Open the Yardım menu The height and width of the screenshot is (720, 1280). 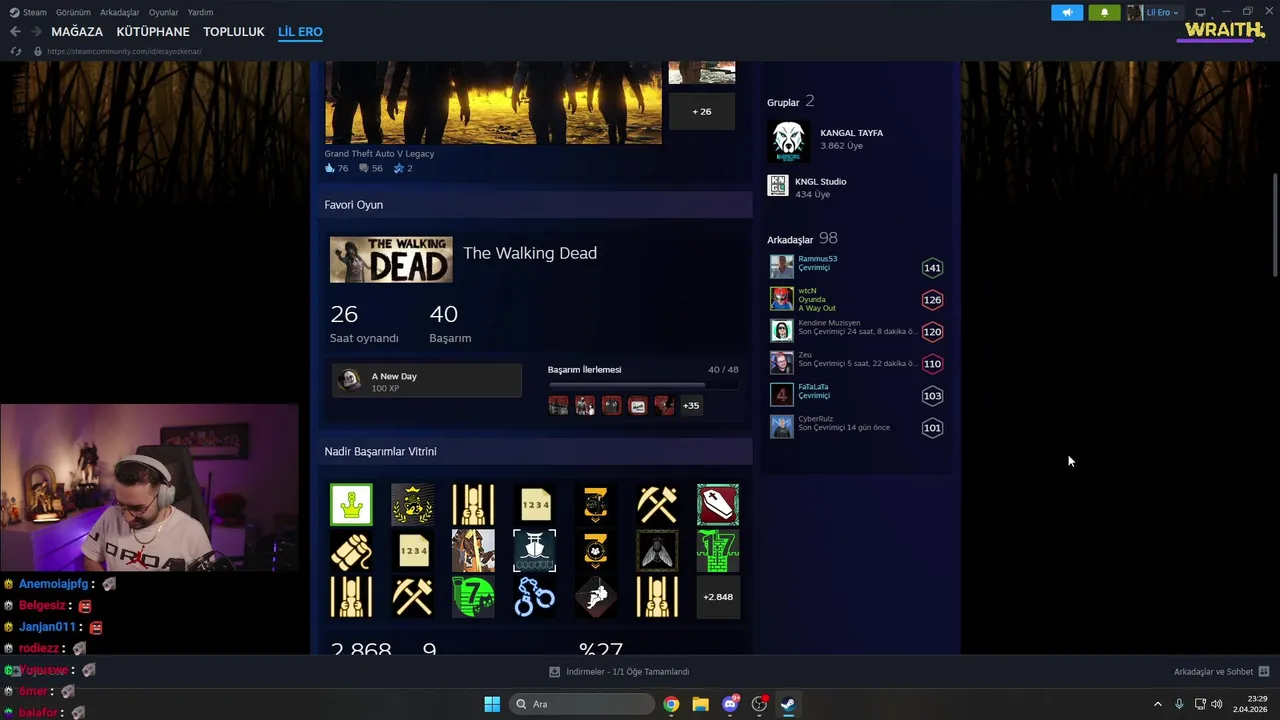[x=200, y=12]
